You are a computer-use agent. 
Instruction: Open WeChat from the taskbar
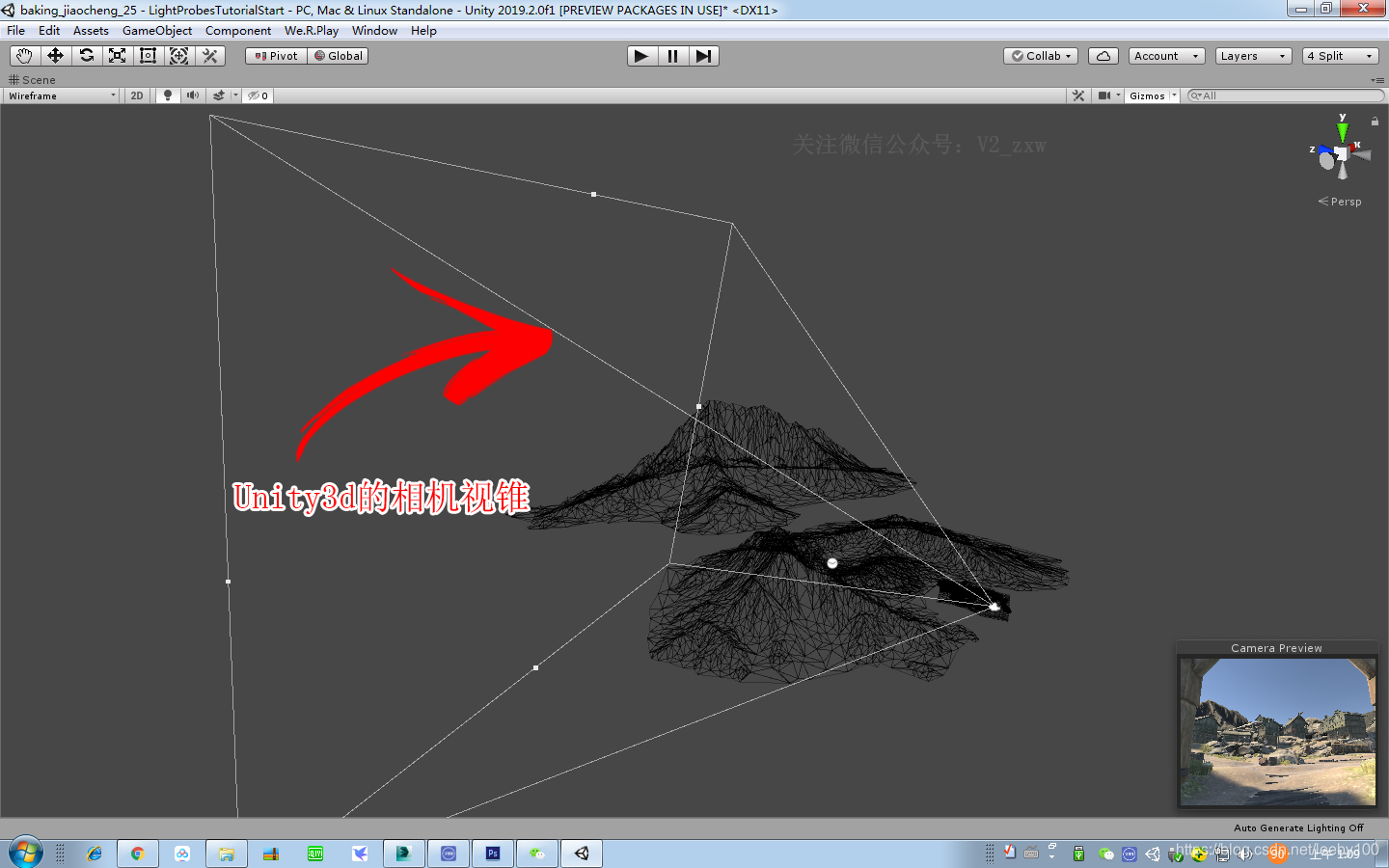click(537, 854)
